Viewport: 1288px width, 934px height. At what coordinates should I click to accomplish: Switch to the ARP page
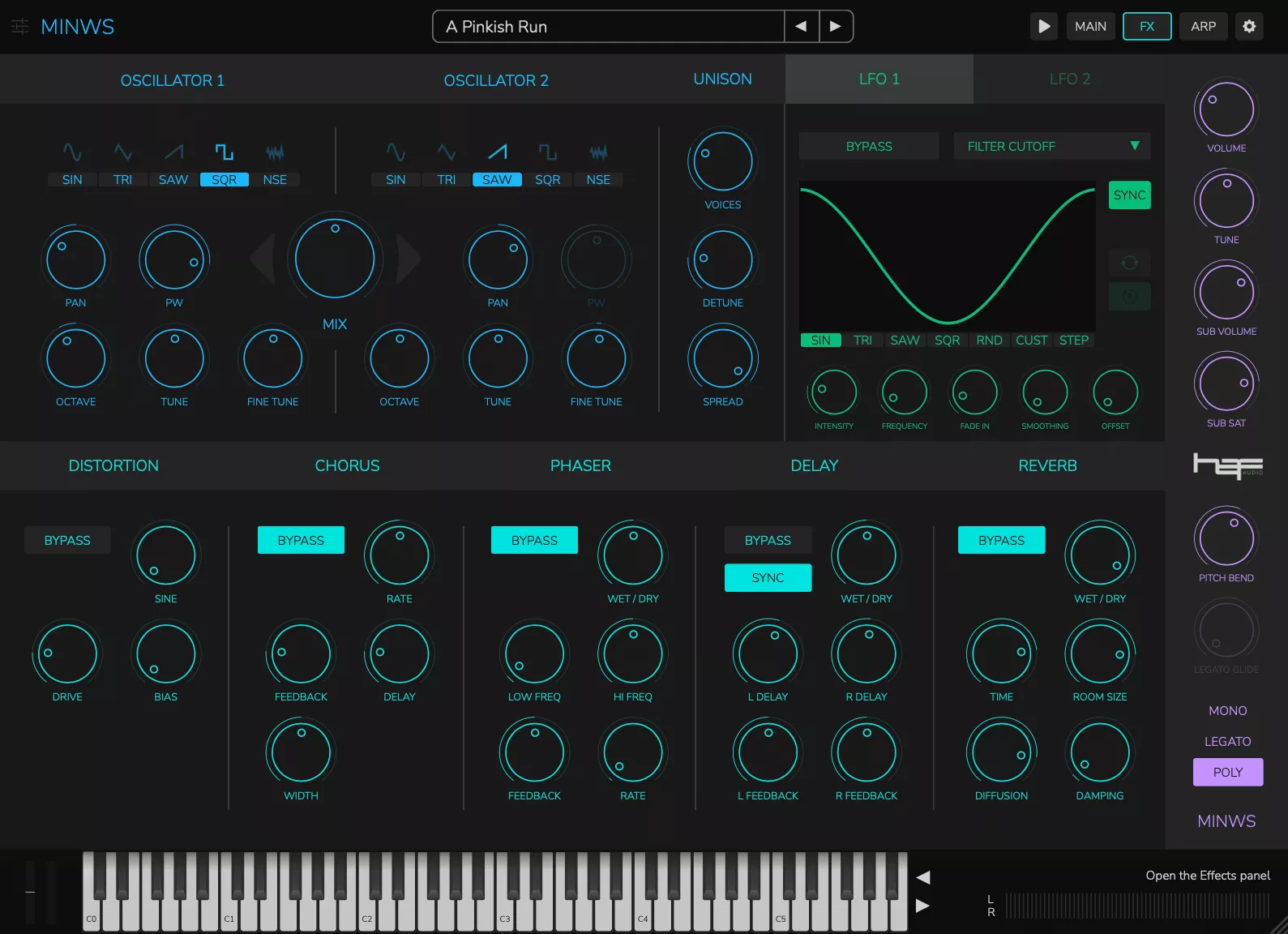1203,26
